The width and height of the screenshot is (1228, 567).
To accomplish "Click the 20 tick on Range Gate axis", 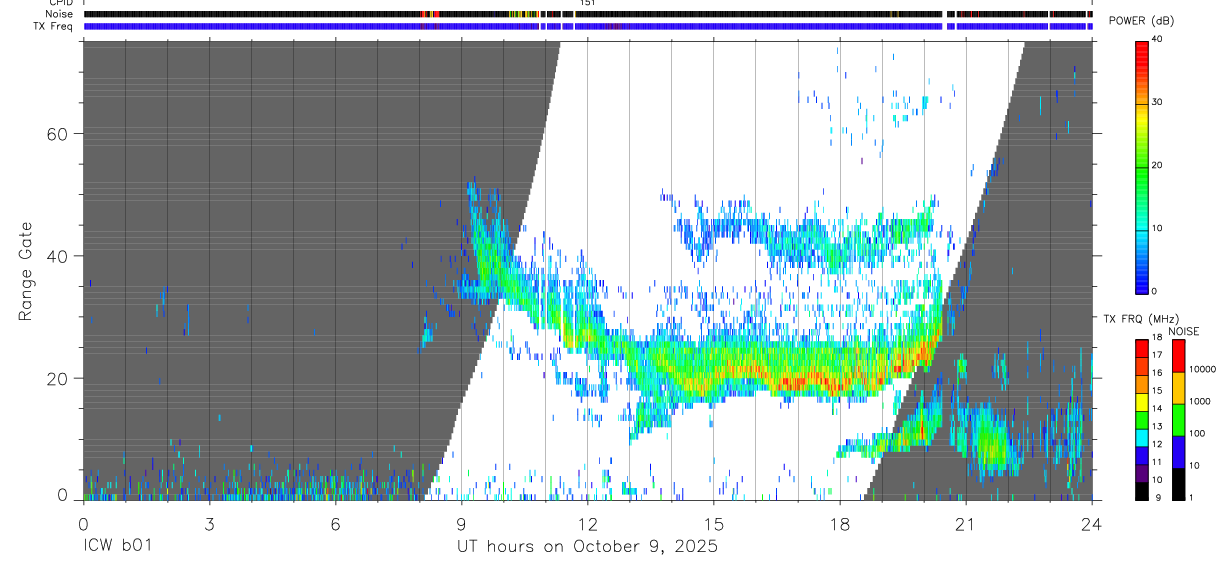I will [57, 379].
